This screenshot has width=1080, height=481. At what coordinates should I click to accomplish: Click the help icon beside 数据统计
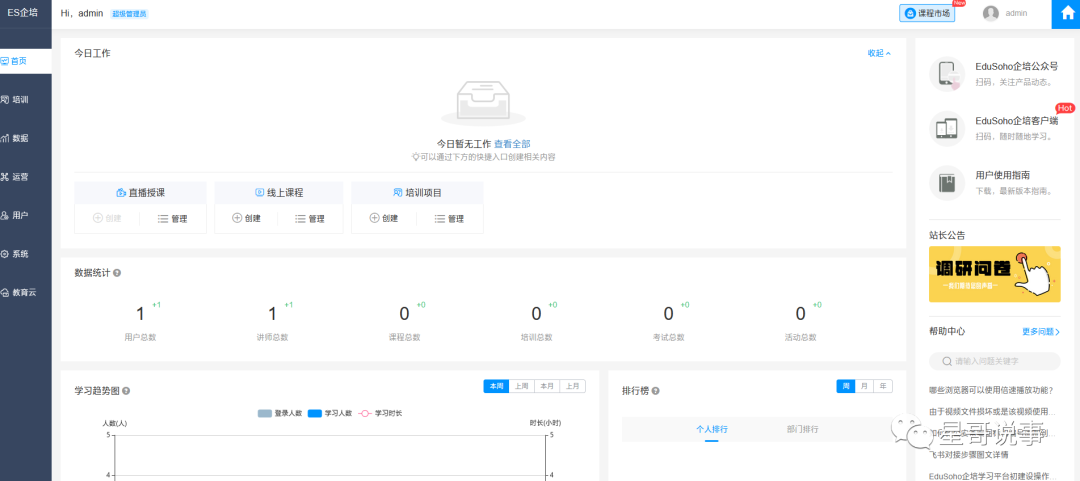(117, 273)
